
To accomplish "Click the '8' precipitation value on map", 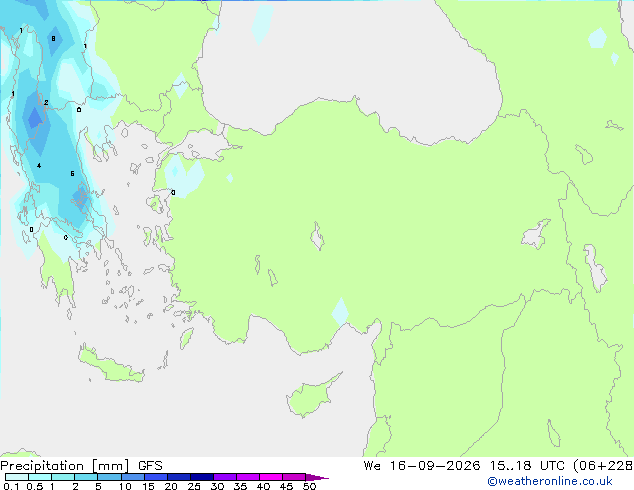I will tap(53, 39).
